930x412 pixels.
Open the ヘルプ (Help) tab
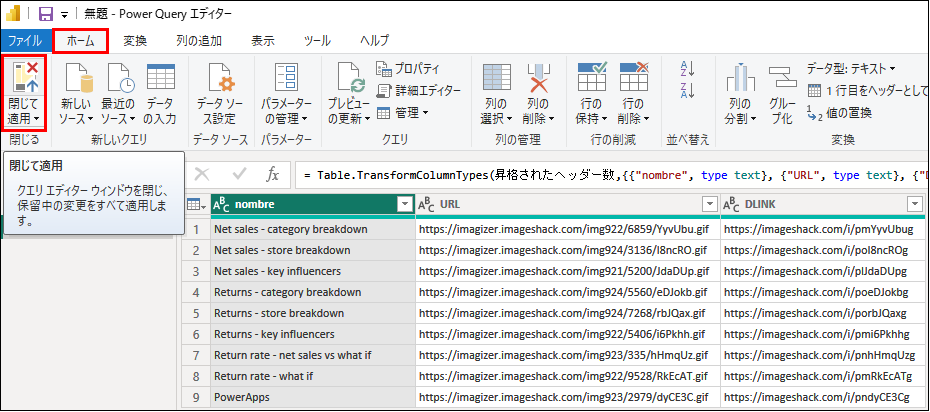pos(374,41)
